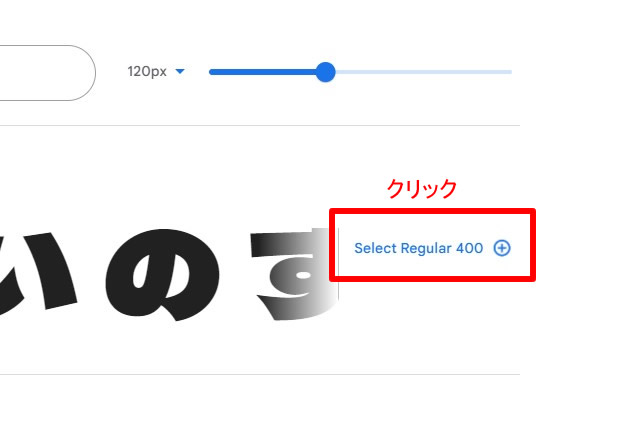Screen dimensions: 637x432
Task: Click the faded す character in the preview
Action: tap(293, 274)
